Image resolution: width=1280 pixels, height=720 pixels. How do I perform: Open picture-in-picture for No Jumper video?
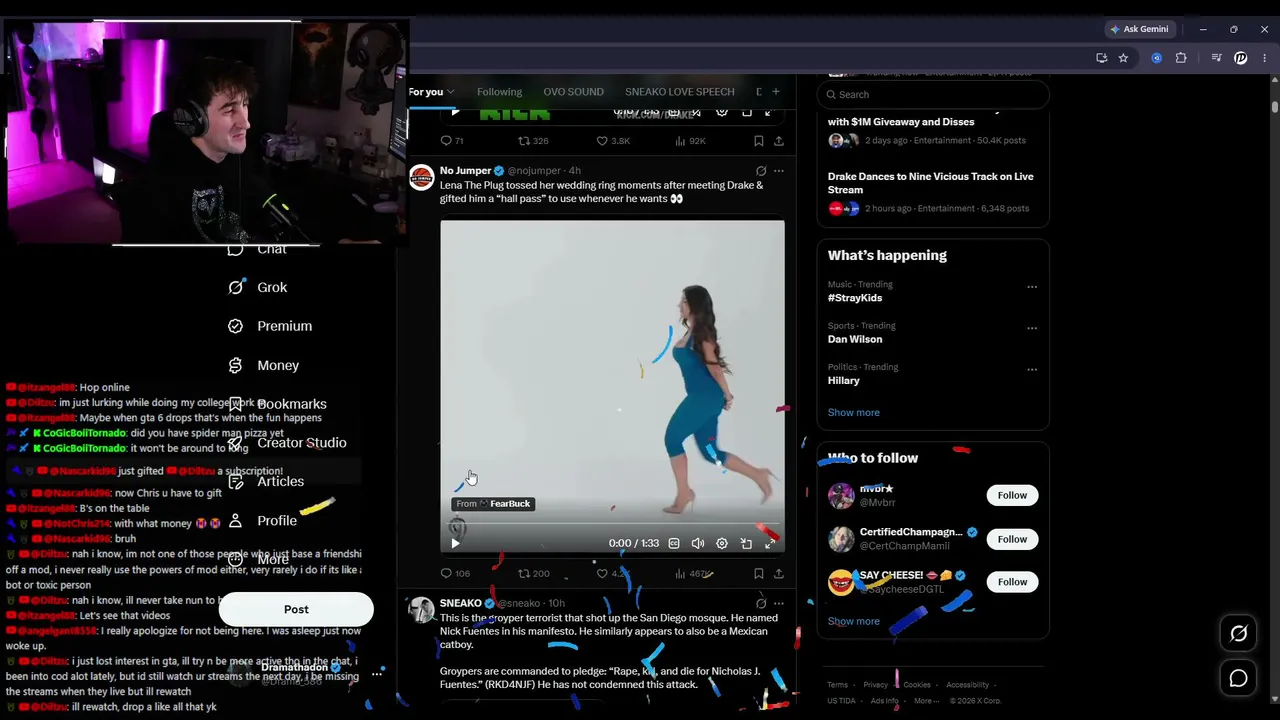point(746,543)
